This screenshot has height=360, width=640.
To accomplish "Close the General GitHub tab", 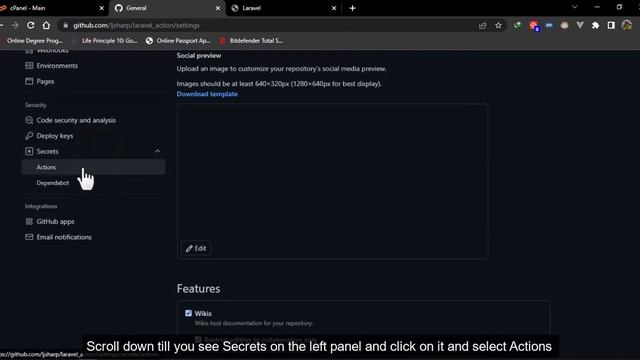I will 218,8.
